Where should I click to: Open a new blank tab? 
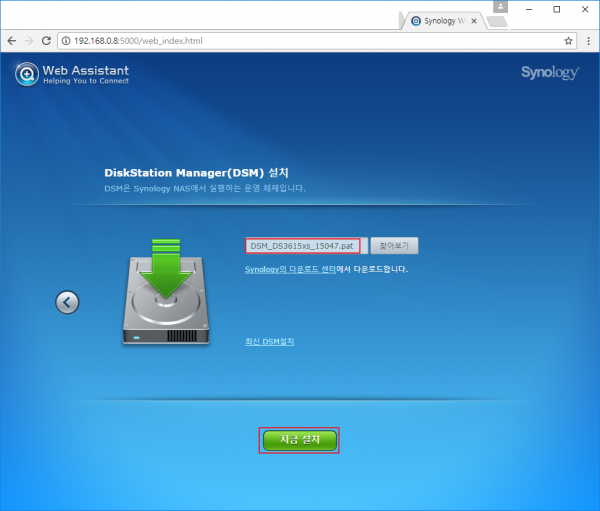496,20
